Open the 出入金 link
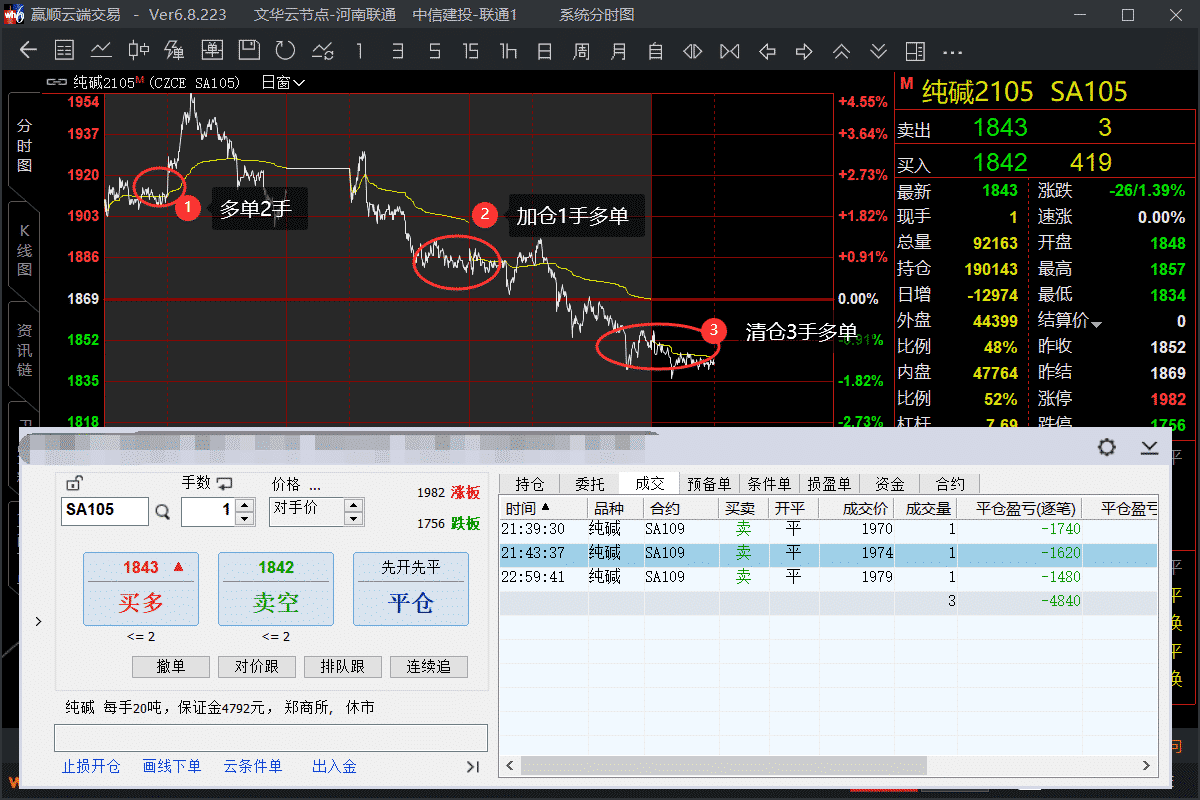The height and width of the screenshot is (800, 1200). pos(334,767)
